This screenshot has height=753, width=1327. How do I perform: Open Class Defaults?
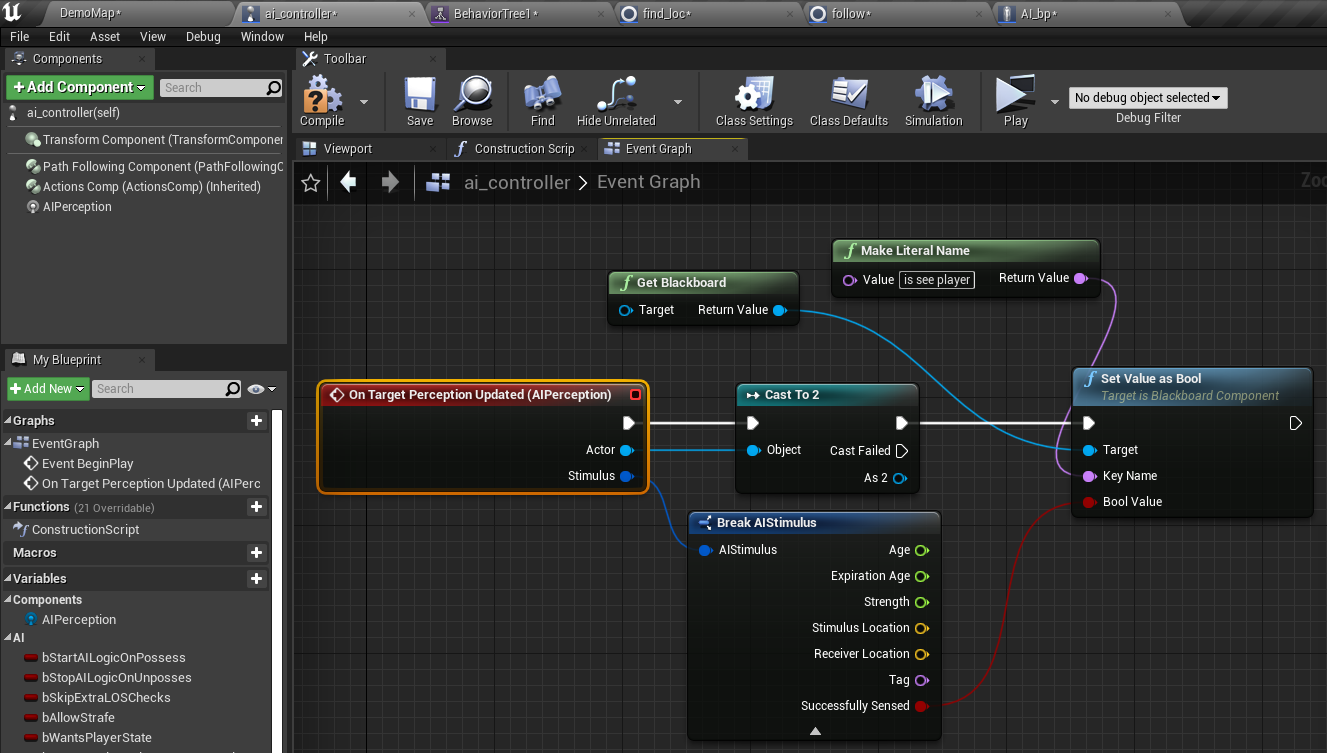coord(848,100)
